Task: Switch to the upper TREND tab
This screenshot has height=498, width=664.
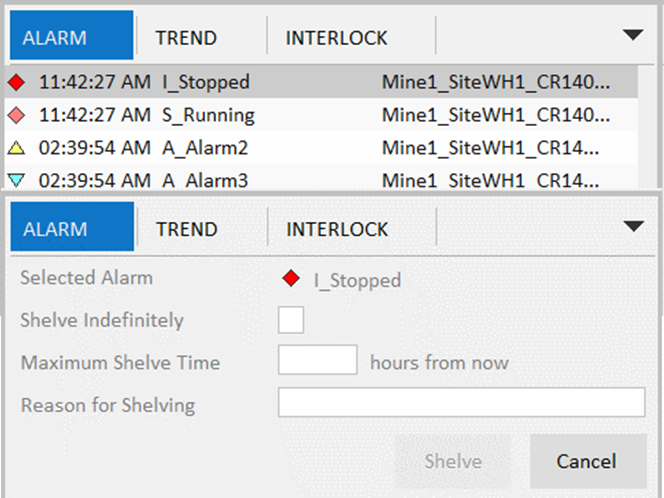Action: tap(186, 38)
